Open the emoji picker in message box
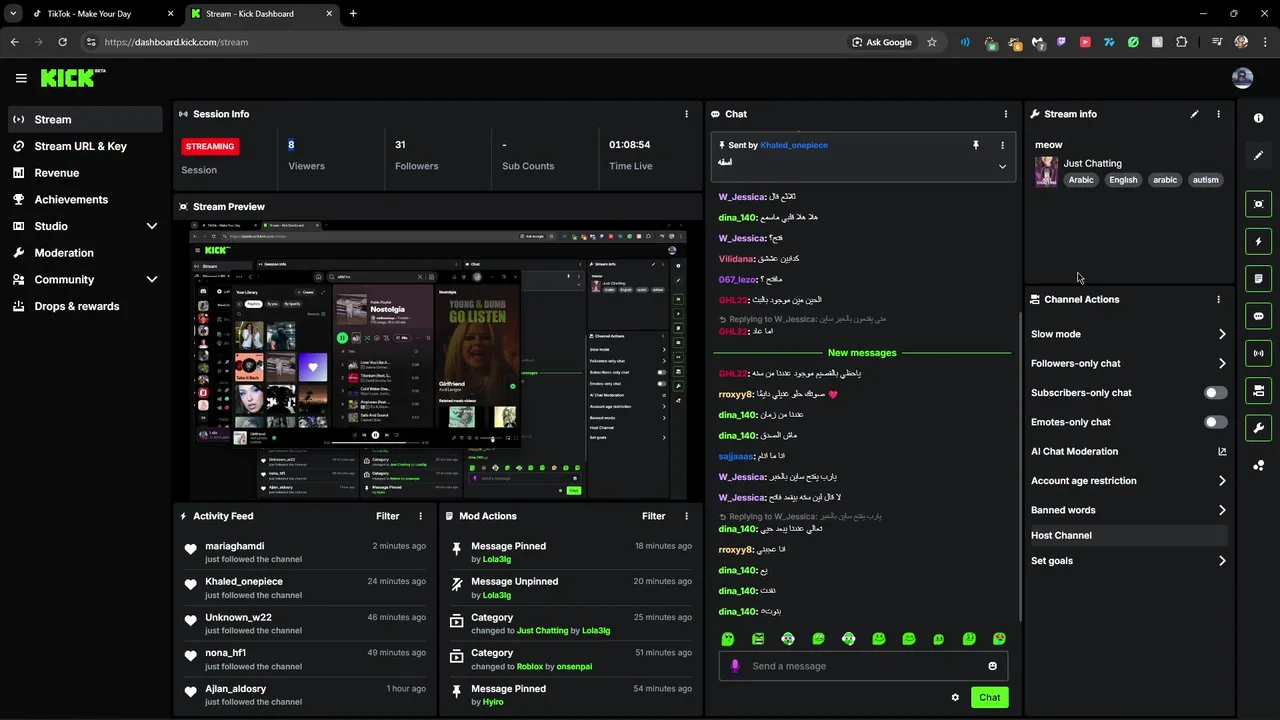Image resolution: width=1280 pixels, height=720 pixels. click(x=993, y=666)
